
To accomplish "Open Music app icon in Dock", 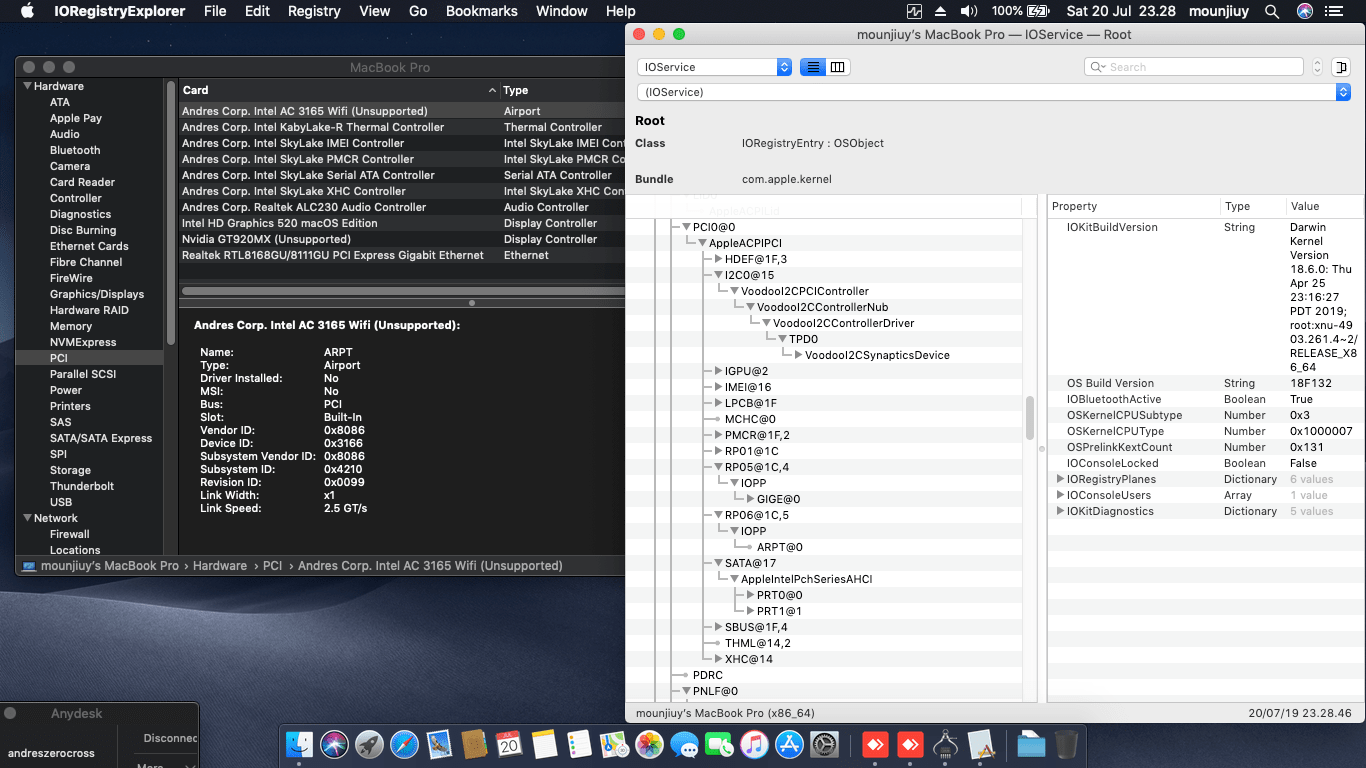I will [754, 744].
